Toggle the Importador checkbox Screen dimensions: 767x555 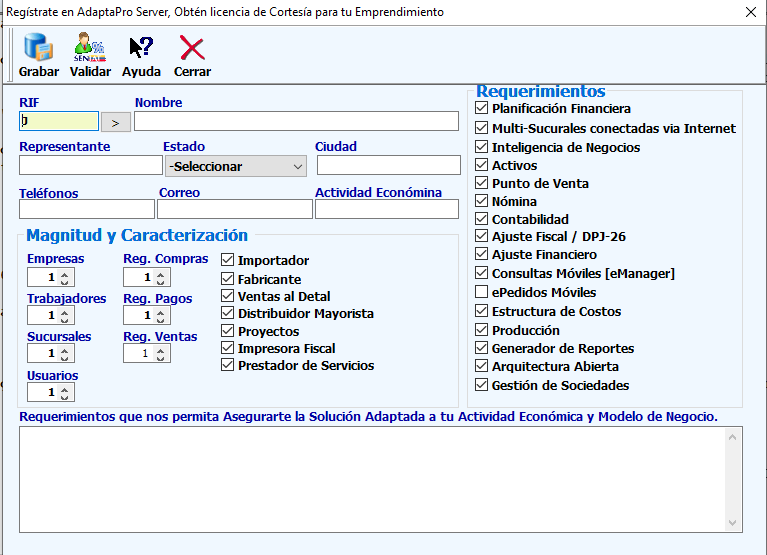point(227,261)
